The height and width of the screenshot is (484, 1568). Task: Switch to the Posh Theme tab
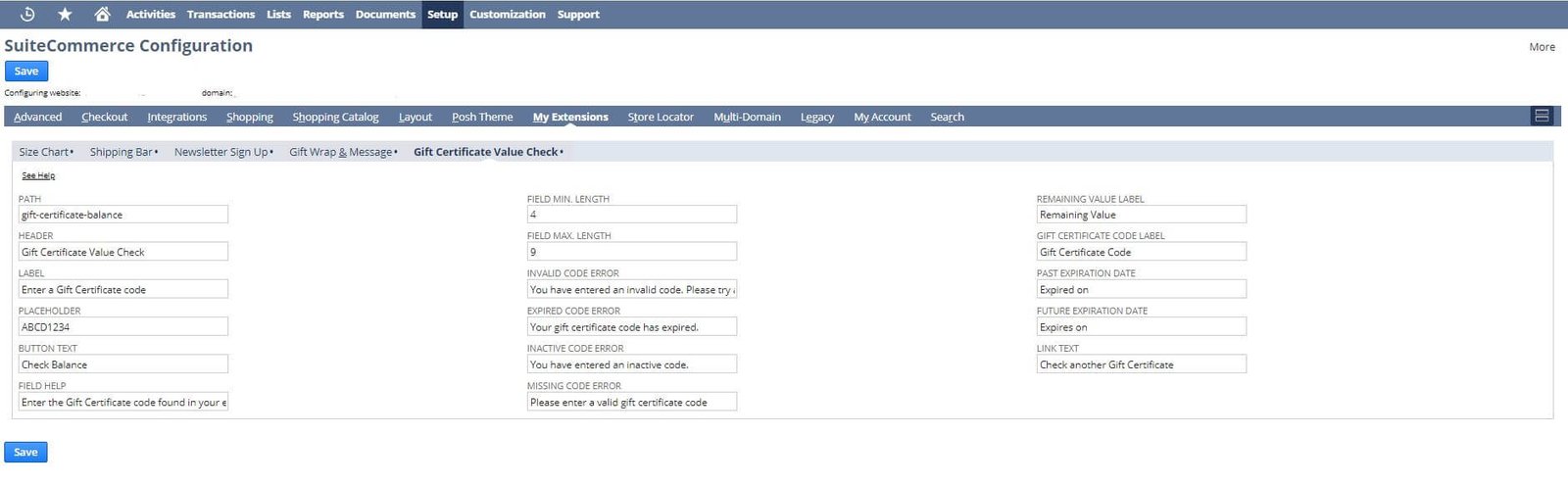482,117
